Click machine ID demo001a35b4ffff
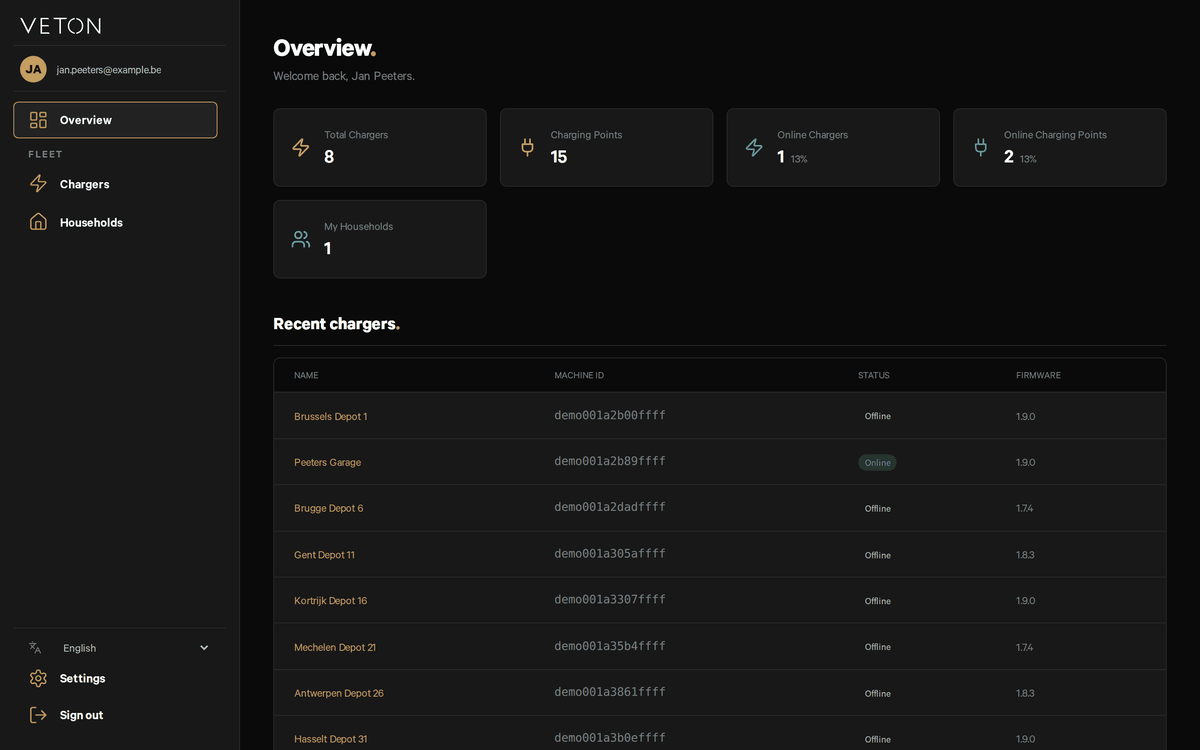Viewport: 1200px width, 750px height. click(x=610, y=646)
